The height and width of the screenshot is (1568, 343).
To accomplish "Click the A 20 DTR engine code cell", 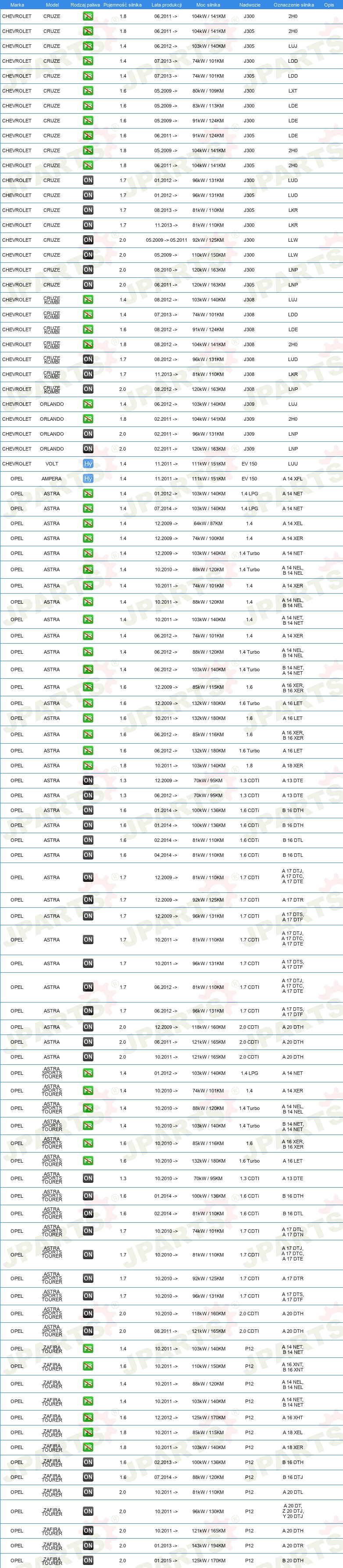I will point(293,1546).
